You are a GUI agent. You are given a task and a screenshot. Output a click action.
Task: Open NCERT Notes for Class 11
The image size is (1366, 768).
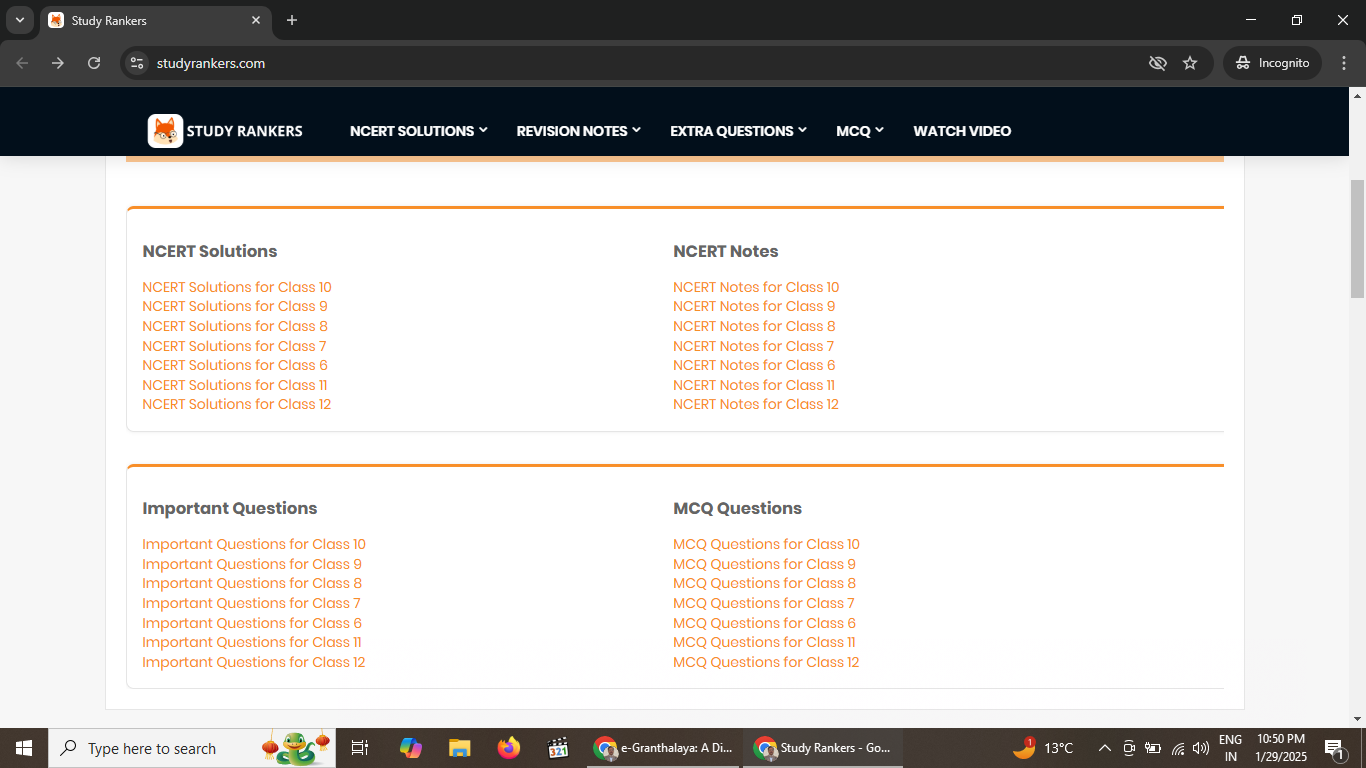pos(754,385)
